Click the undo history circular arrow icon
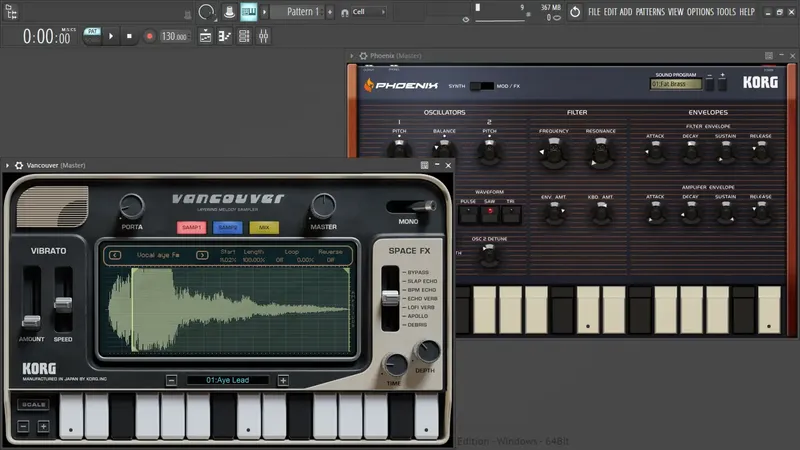Viewport: 800px width, 450px height. click(575, 12)
